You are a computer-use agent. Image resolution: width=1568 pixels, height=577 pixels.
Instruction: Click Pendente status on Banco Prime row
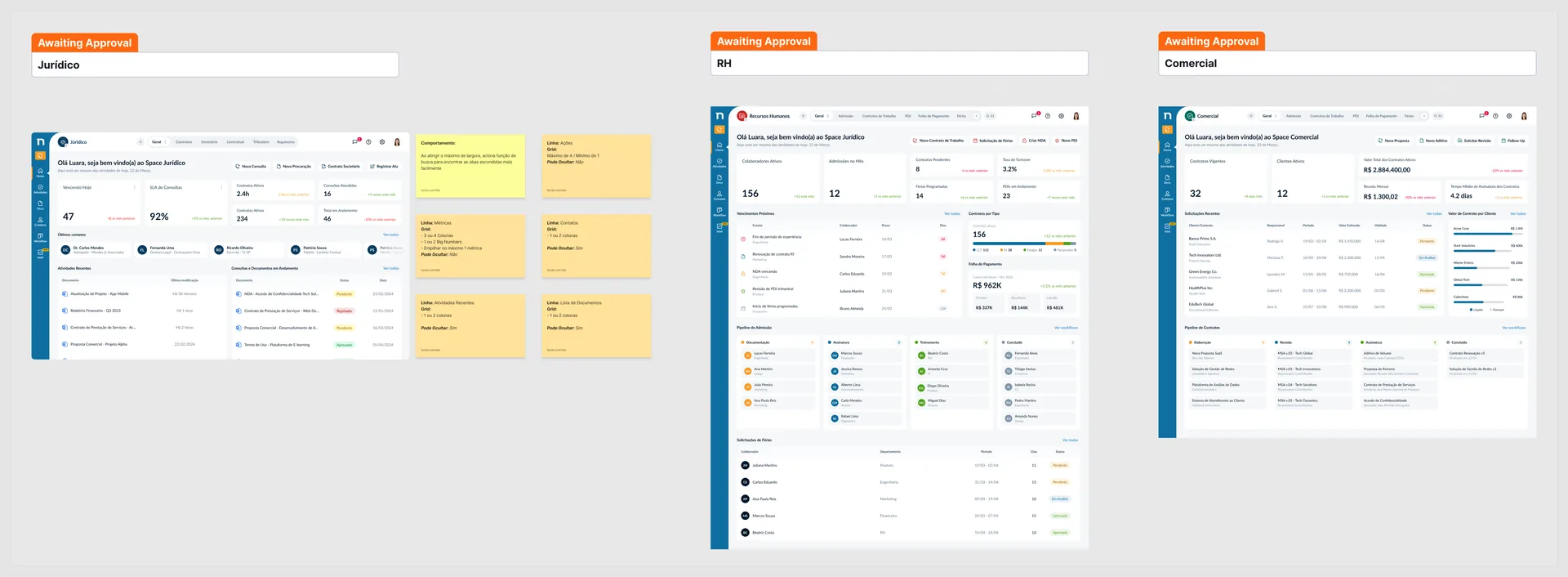[1427, 241]
